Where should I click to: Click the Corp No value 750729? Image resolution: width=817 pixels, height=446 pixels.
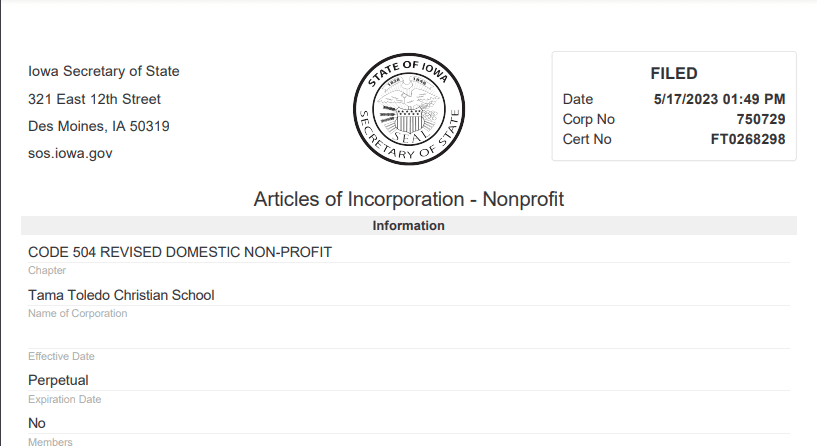tap(760, 119)
